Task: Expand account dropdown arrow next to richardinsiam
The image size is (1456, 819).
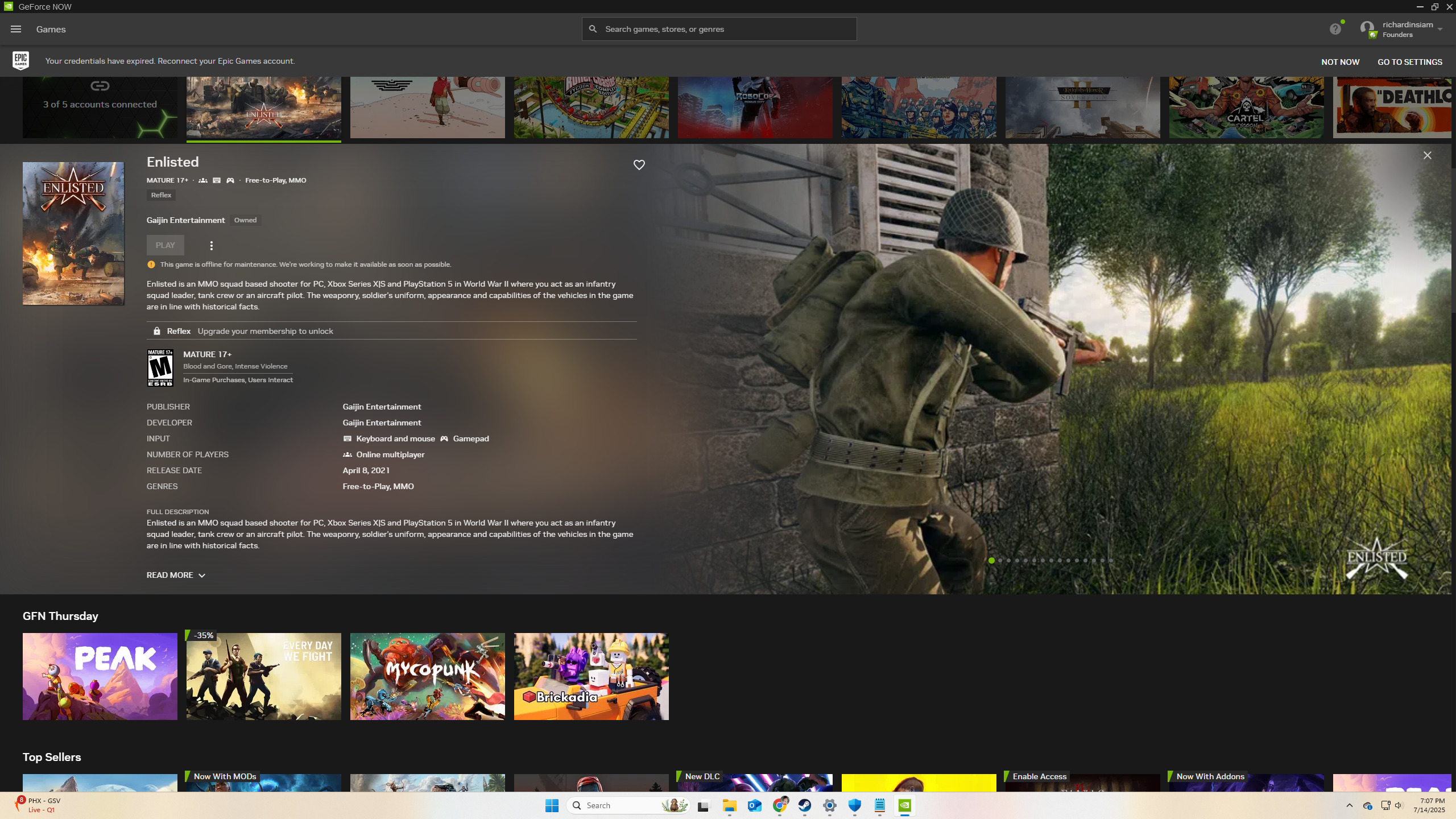Action: [x=1440, y=29]
